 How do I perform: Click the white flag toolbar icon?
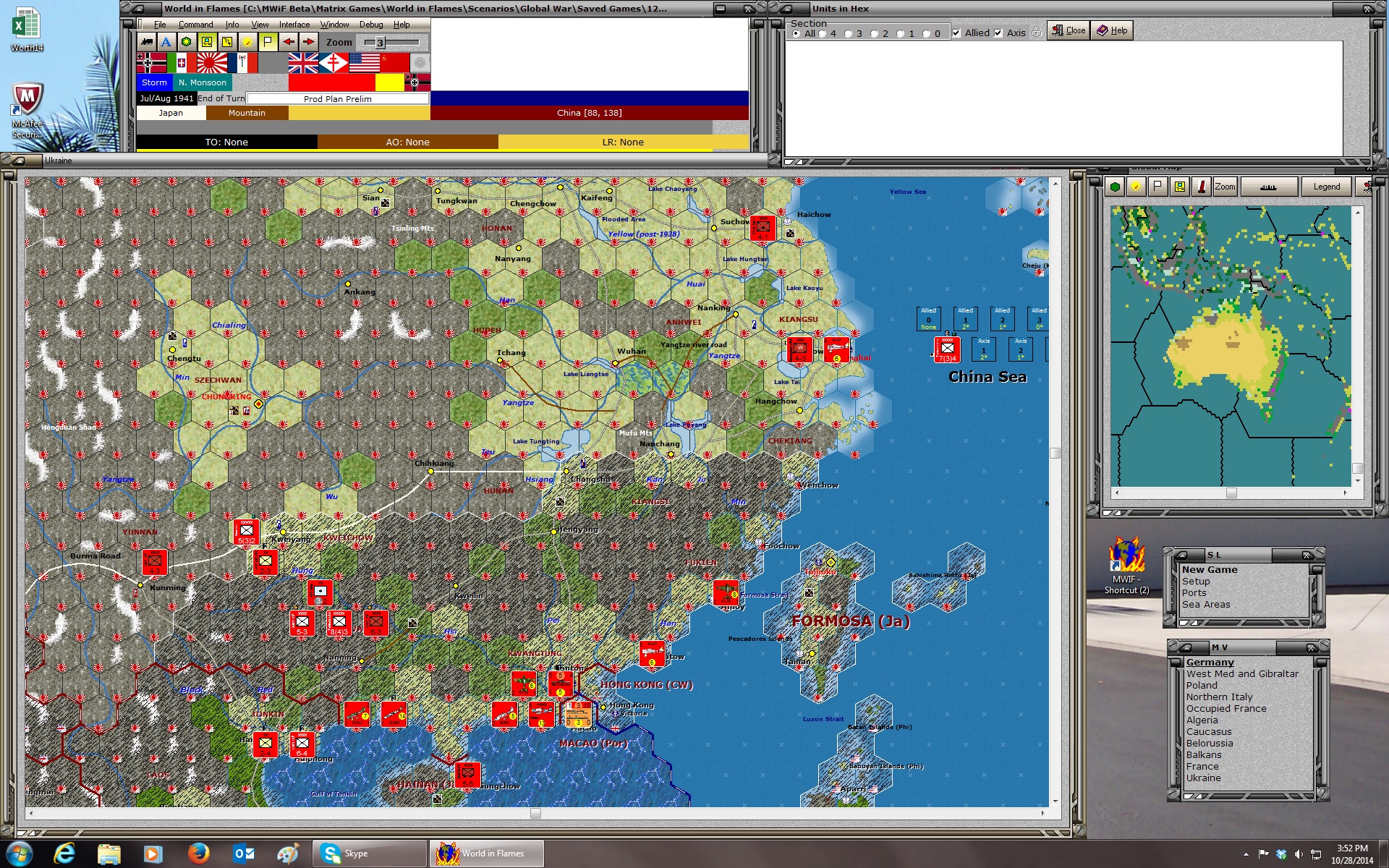(x=268, y=42)
